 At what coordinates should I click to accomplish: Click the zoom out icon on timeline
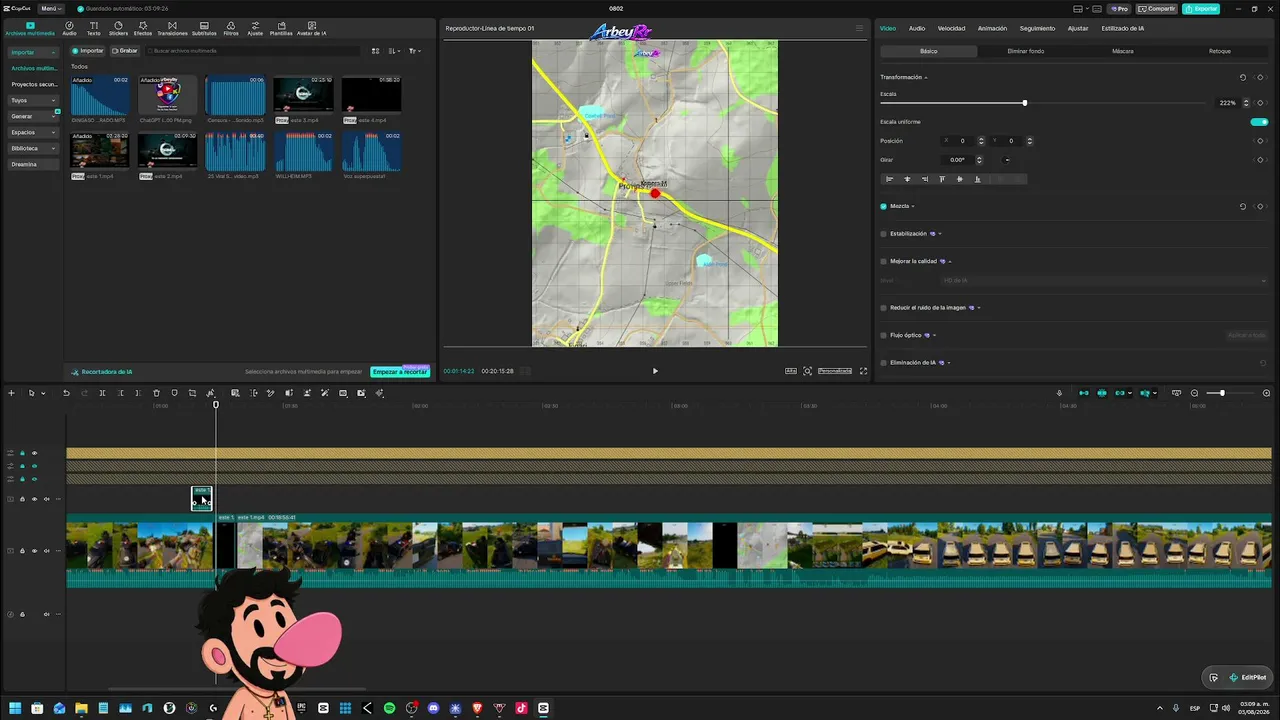[x=1194, y=393]
